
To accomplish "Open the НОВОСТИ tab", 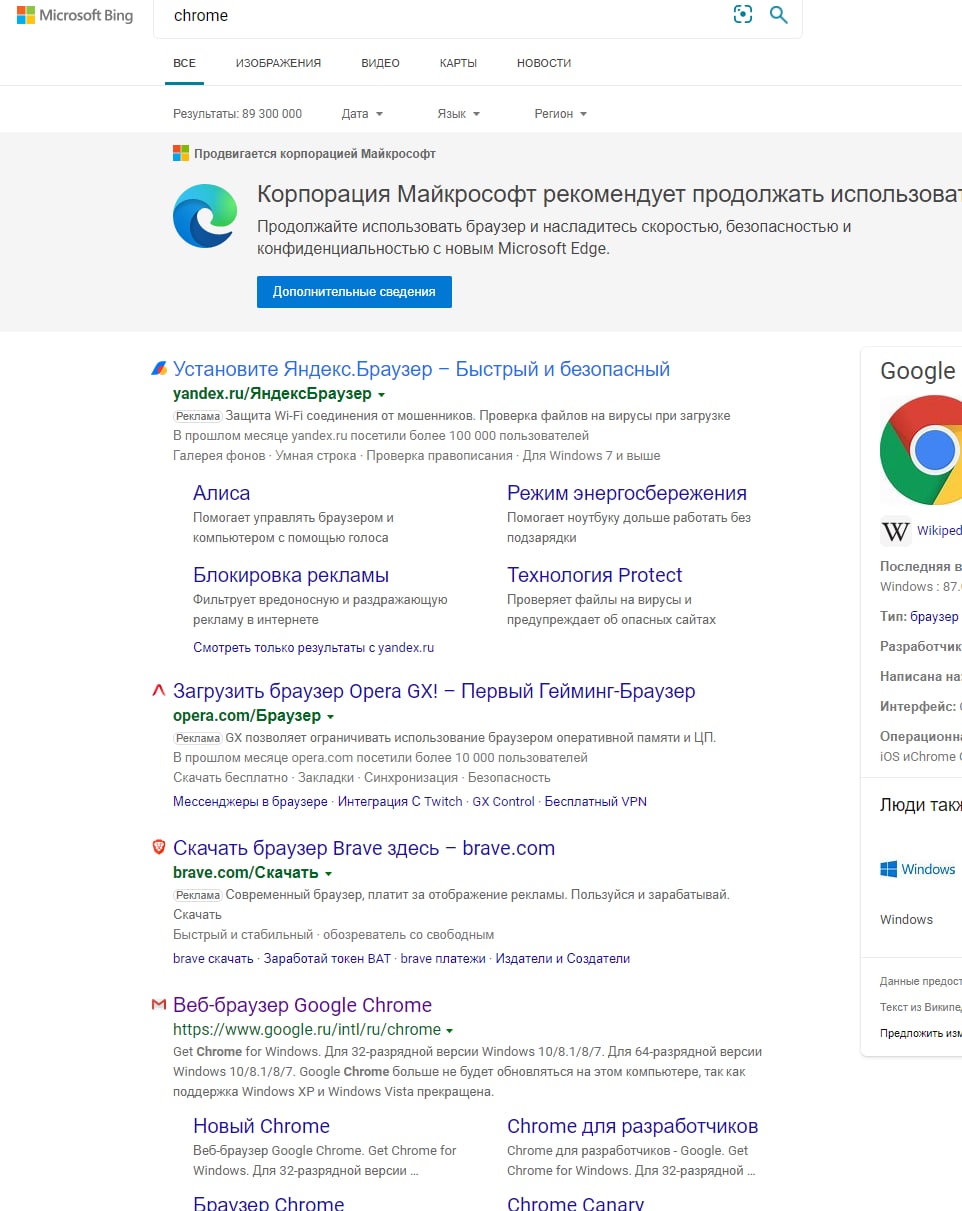I will click(544, 63).
